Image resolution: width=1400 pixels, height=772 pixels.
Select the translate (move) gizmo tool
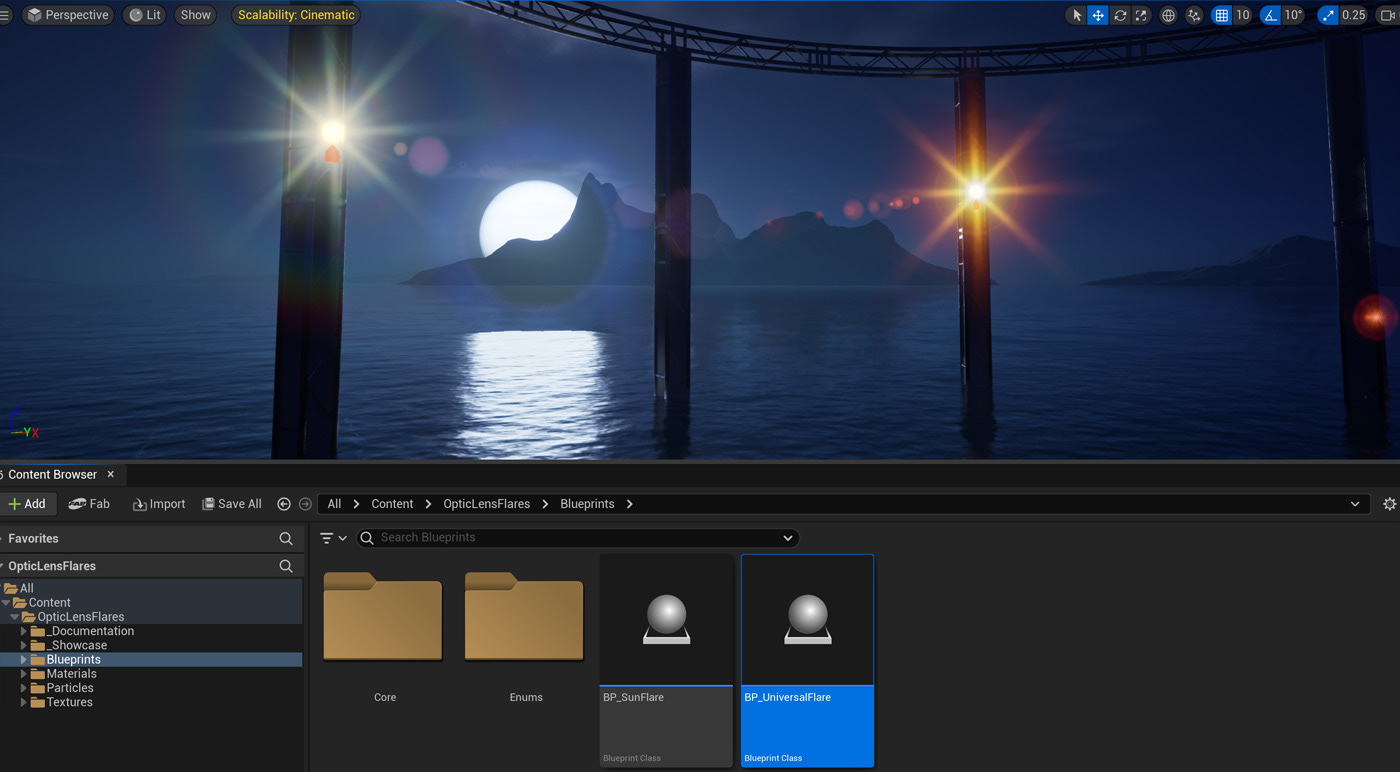(x=1098, y=15)
